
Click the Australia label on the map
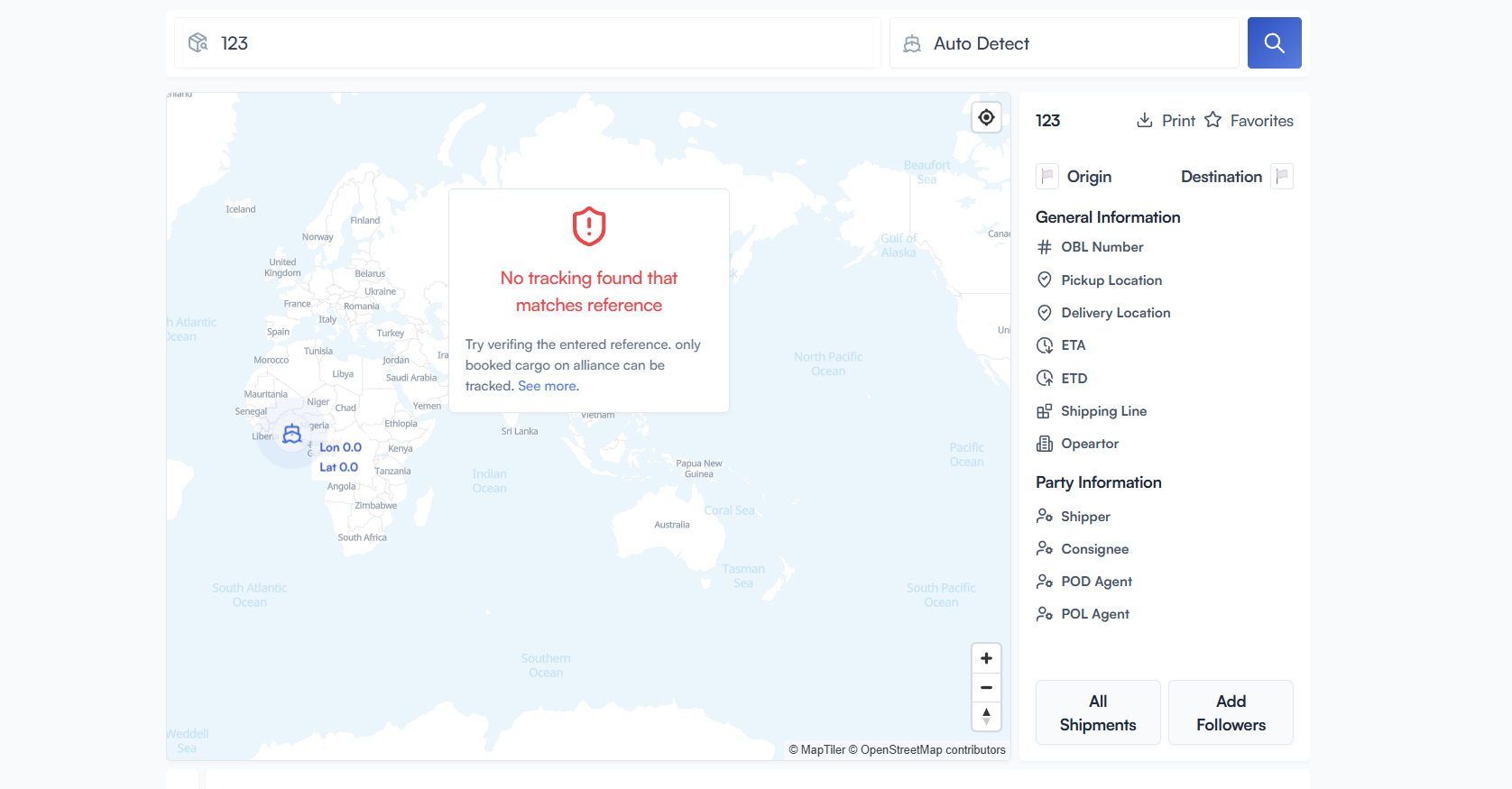tap(672, 525)
